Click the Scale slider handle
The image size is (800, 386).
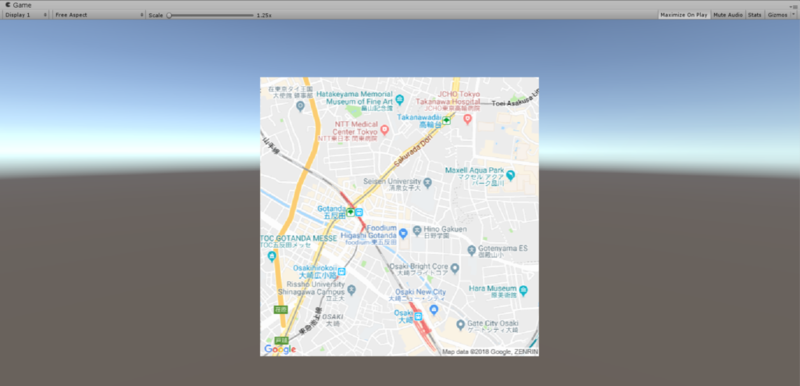click(x=169, y=15)
